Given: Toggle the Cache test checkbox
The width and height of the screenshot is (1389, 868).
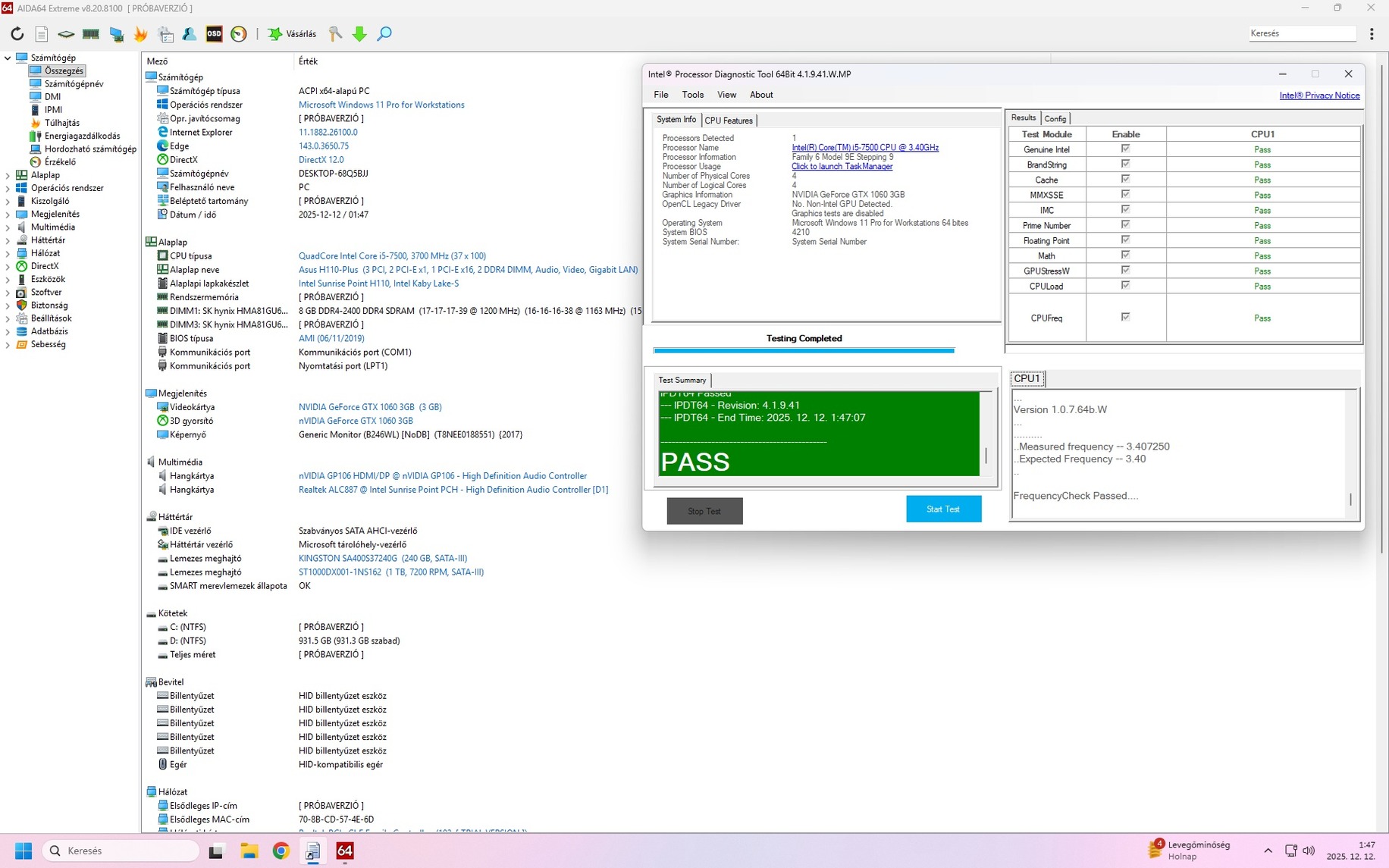Looking at the screenshot, I should 1125,179.
